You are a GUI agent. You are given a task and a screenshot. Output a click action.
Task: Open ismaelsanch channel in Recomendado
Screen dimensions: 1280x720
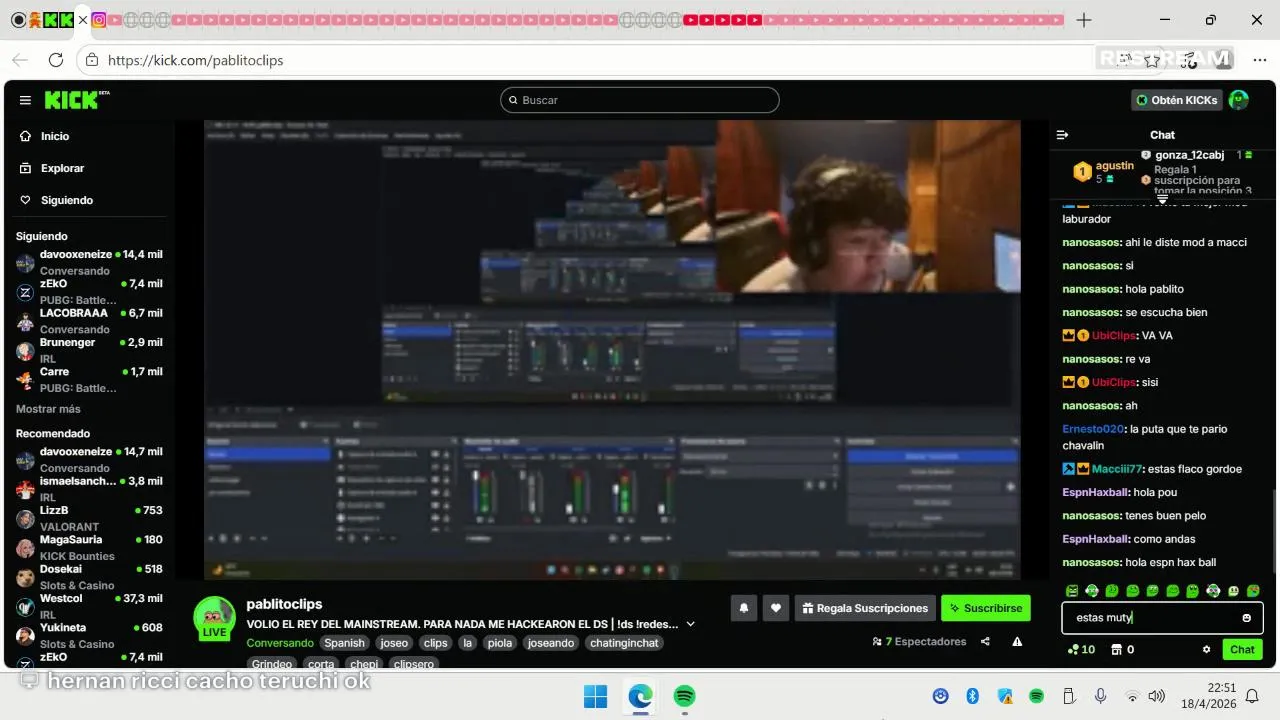coord(88,489)
